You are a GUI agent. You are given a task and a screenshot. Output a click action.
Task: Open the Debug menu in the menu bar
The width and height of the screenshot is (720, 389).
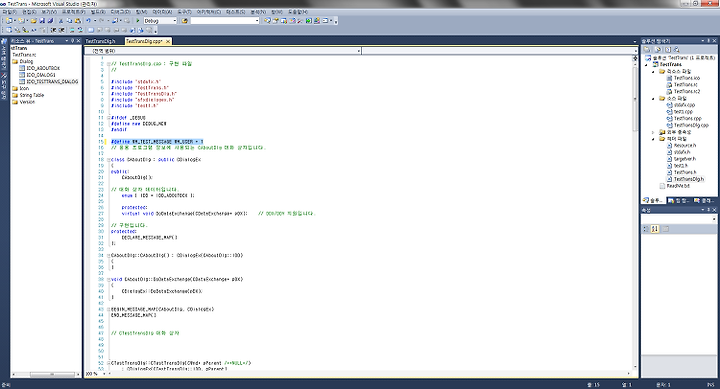[121, 12]
